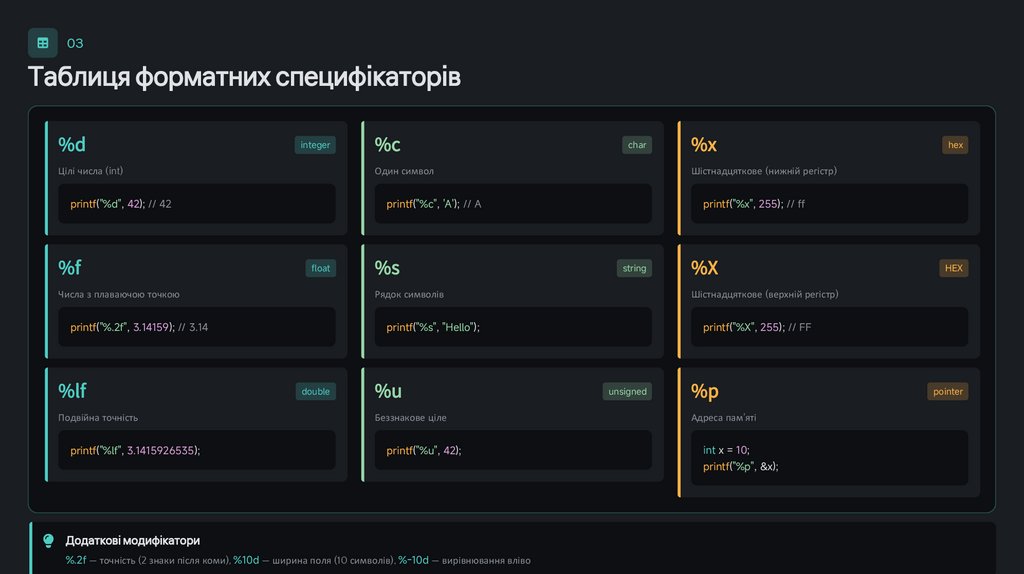The width and height of the screenshot is (1024, 574).
Task: Click the lightbulb icon beside Додаткові модифікатори
Action: 48,541
